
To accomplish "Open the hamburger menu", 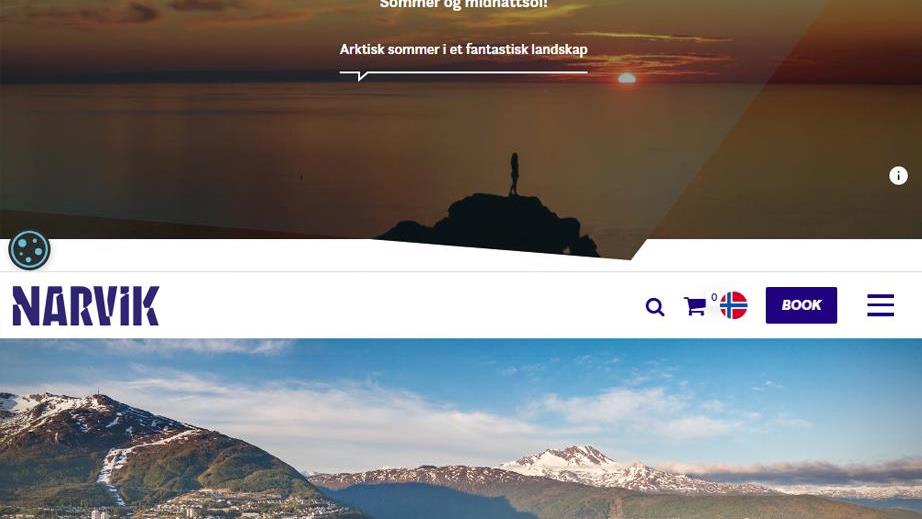I will pyautogui.click(x=880, y=305).
